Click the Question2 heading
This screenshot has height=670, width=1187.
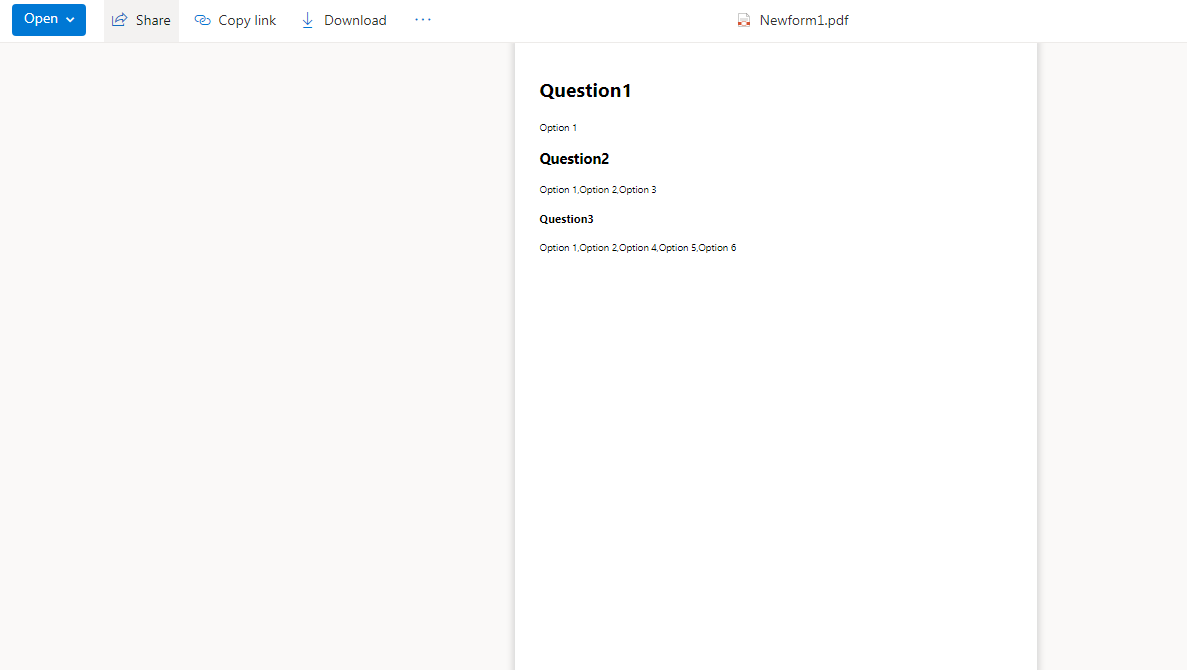tap(574, 159)
